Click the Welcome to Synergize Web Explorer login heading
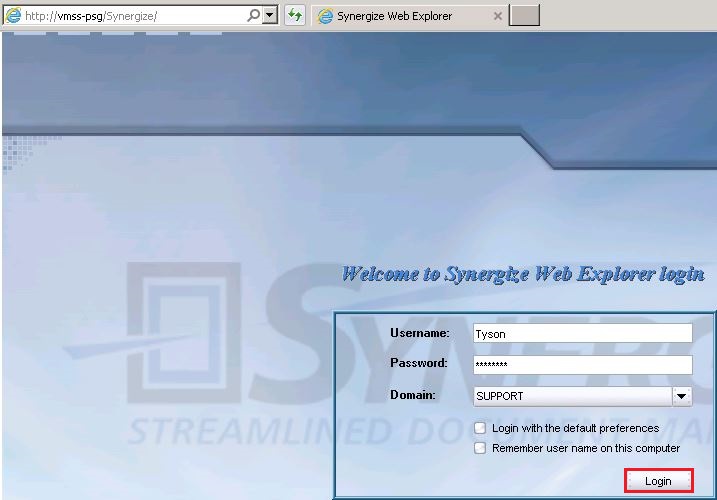Viewport: 717px width, 500px height. pyautogui.click(x=523, y=274)
